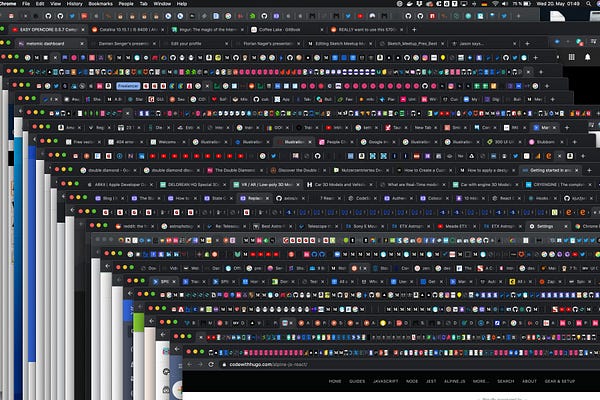Open the GEAR & SETUP link

point(560,381)
